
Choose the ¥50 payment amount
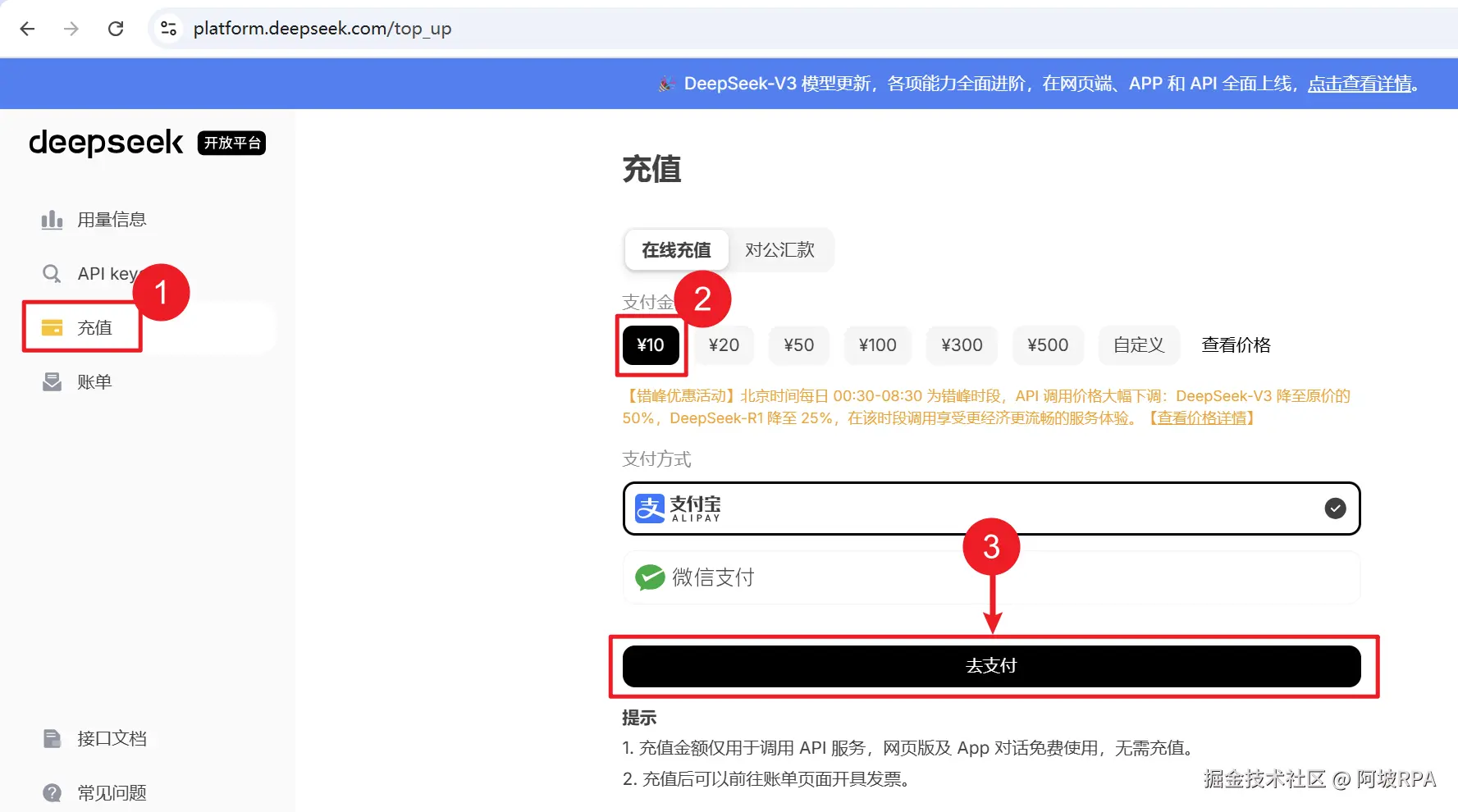[798, 345]
